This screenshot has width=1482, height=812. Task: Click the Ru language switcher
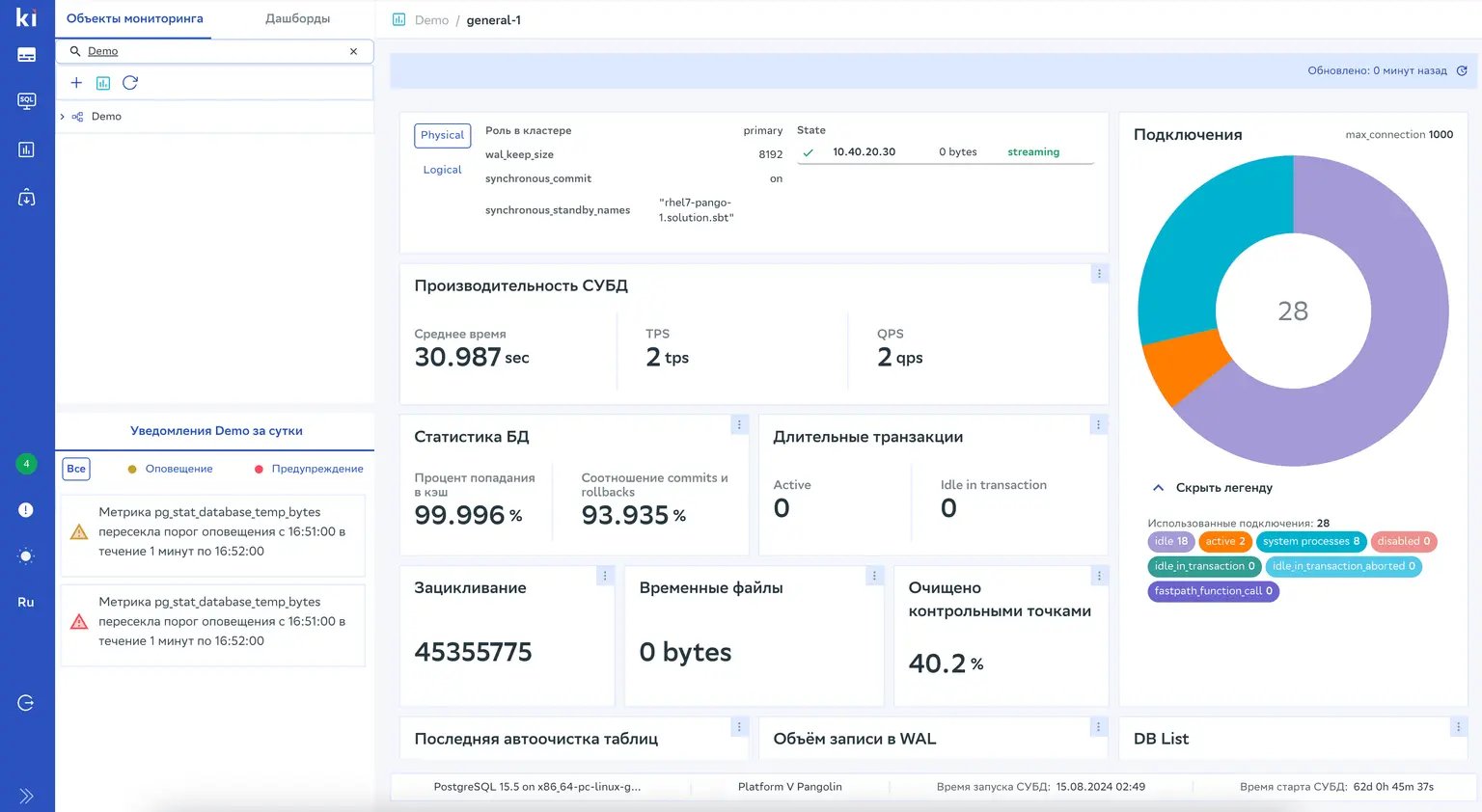(x=26, y=602)
